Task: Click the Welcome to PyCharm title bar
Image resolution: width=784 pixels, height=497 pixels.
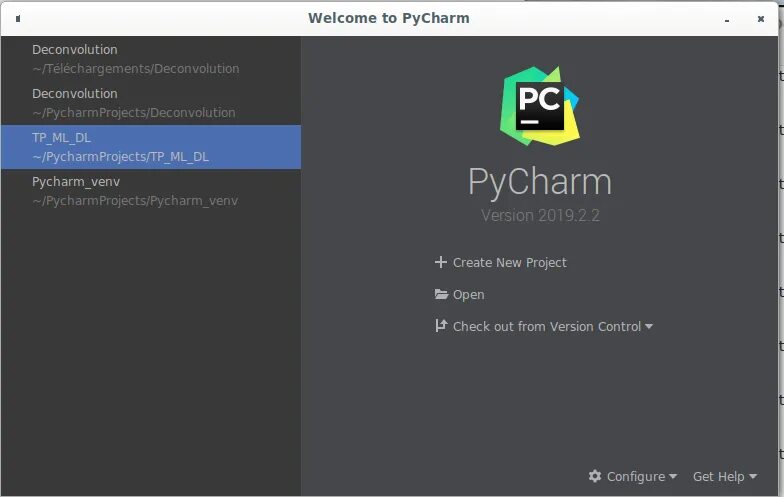Action: (x=389, y=18)
